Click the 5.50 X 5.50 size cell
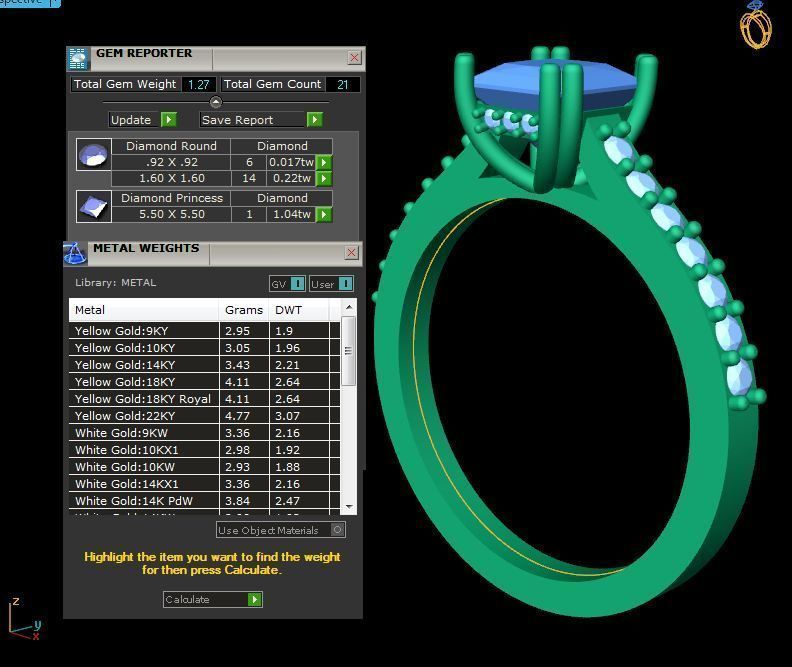The height and width of the screenshot is (667, 792). point(171,214)
